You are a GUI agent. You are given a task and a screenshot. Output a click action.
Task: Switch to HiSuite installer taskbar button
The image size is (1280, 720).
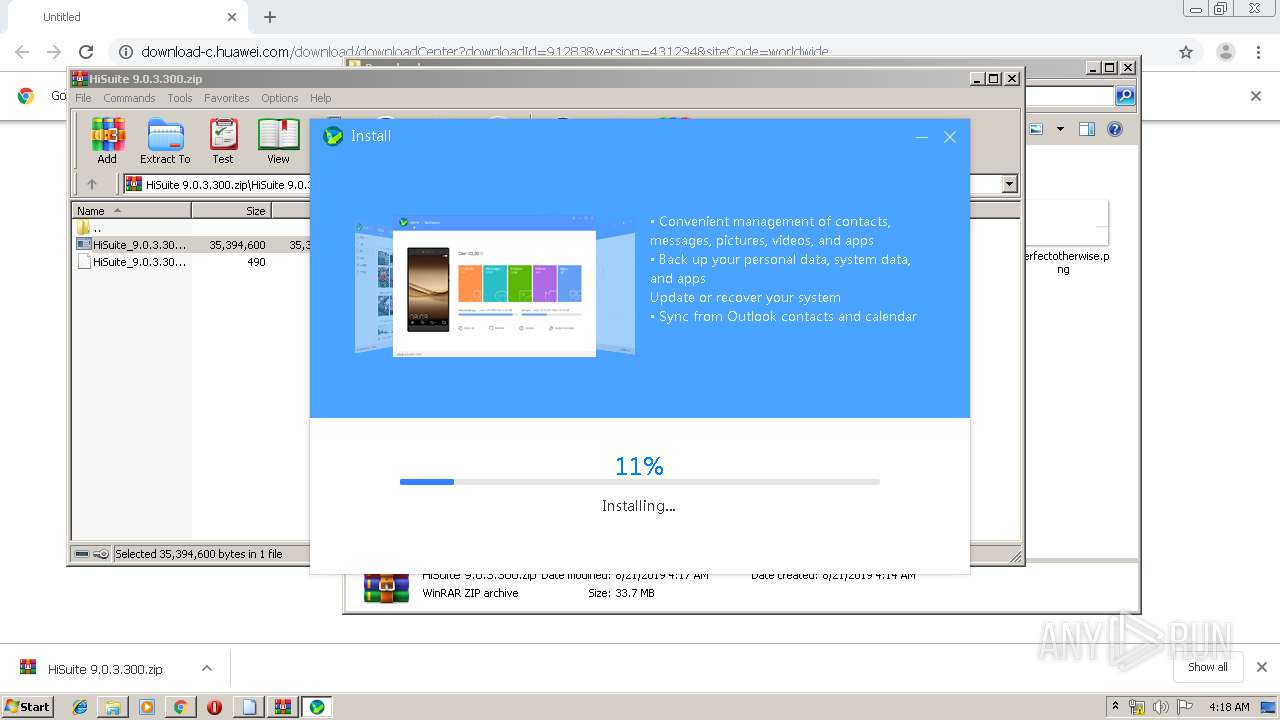pyautogui.click(x=316, y=707)
